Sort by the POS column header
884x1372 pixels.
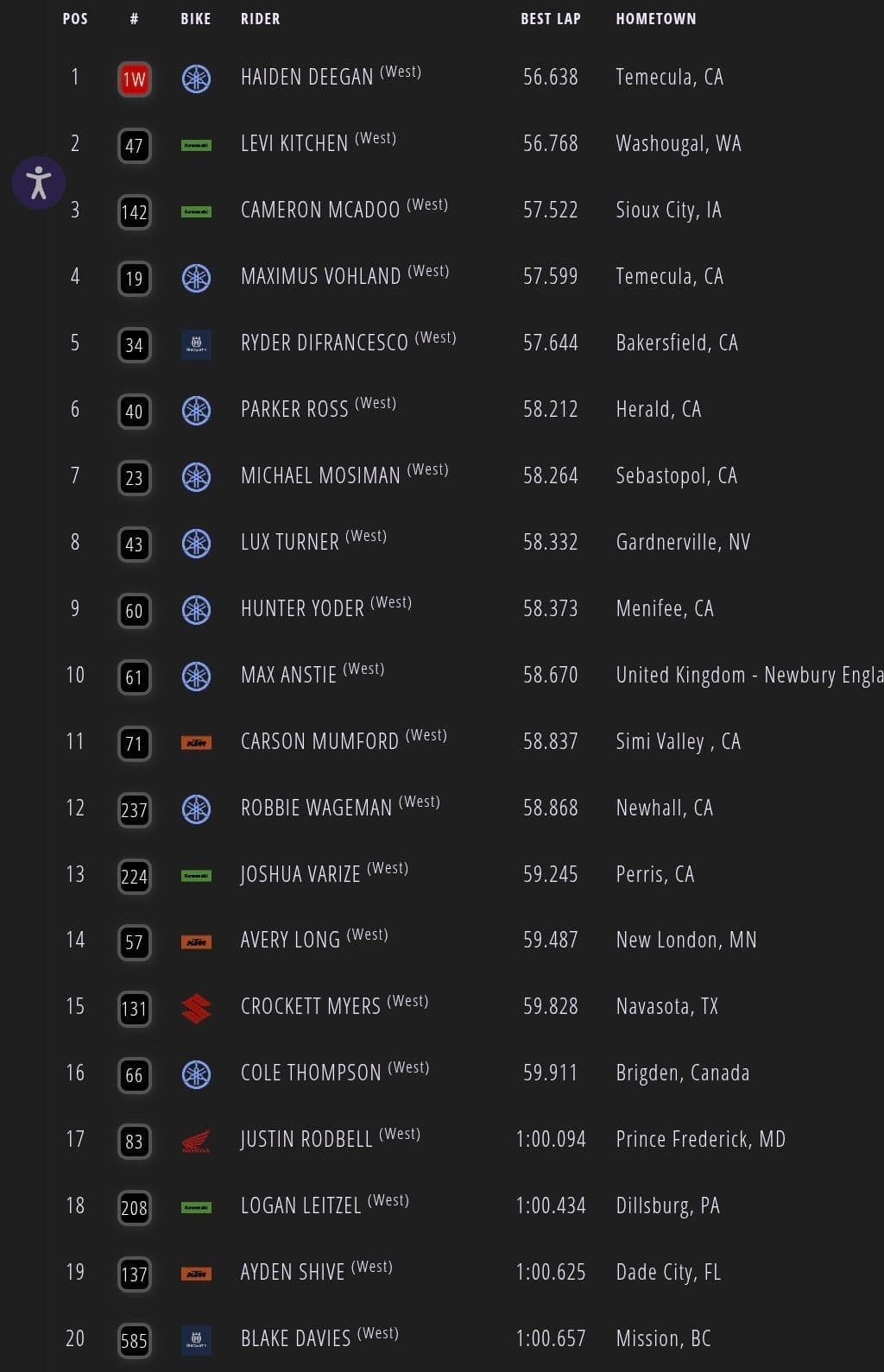click(75, 19)
